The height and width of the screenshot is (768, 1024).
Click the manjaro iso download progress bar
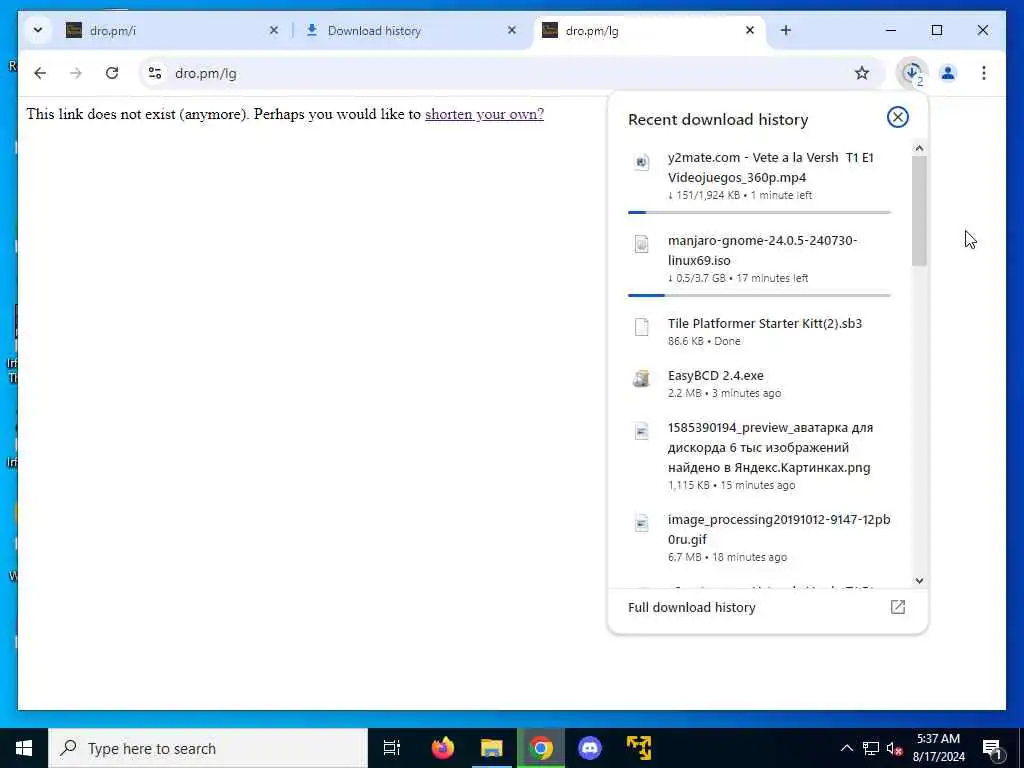point(760,295)
